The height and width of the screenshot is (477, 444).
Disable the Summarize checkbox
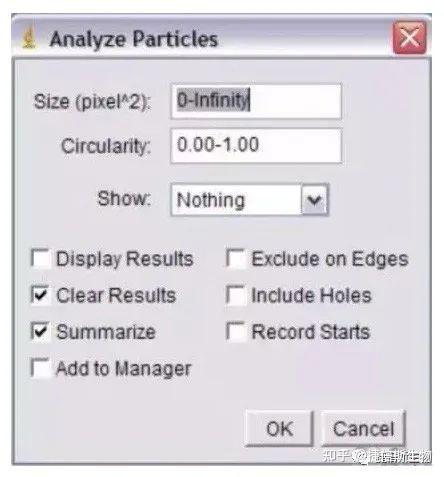(x=41, y=332)
